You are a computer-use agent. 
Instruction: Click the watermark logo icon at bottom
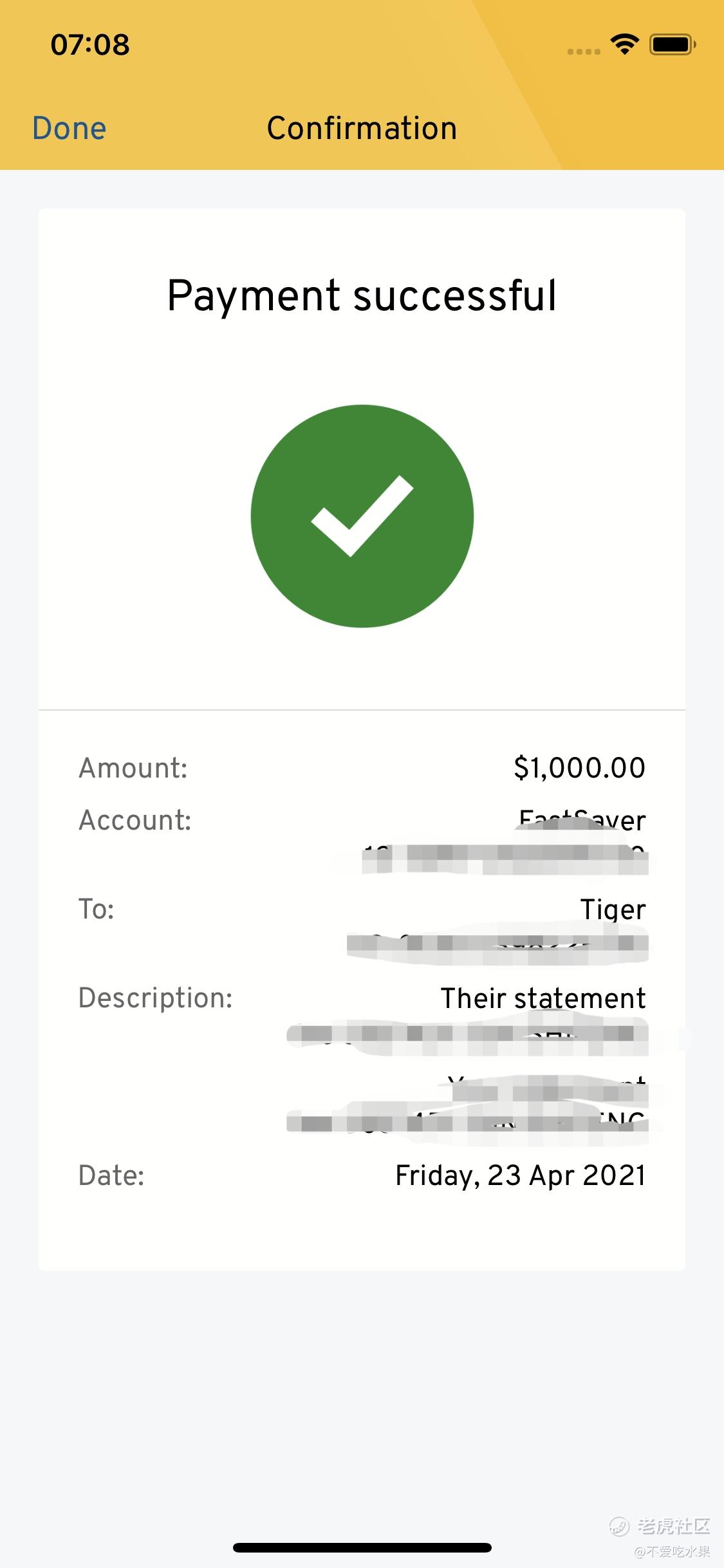[620, 1525]
